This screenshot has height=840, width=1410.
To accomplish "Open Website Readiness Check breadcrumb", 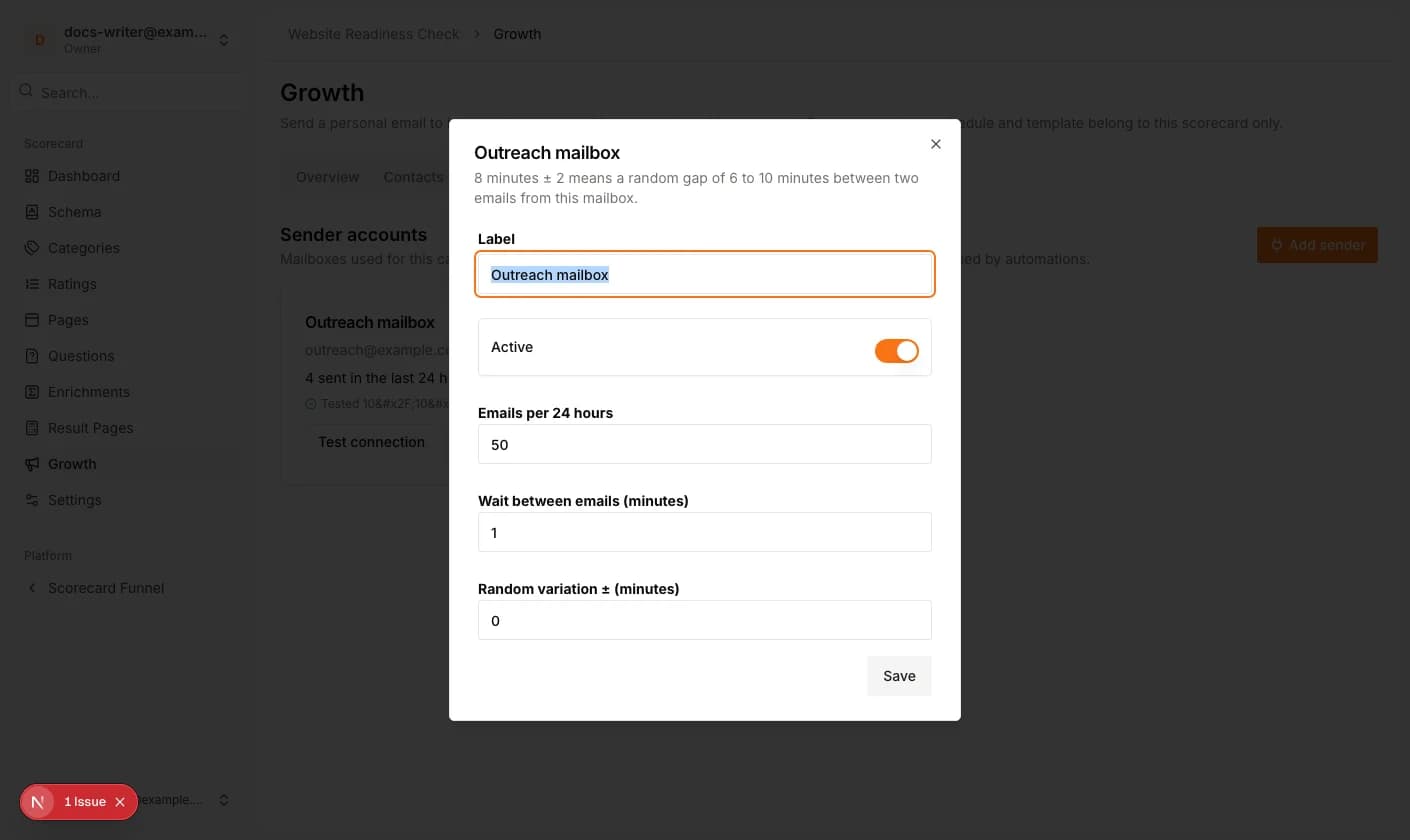I will [374, 34].
